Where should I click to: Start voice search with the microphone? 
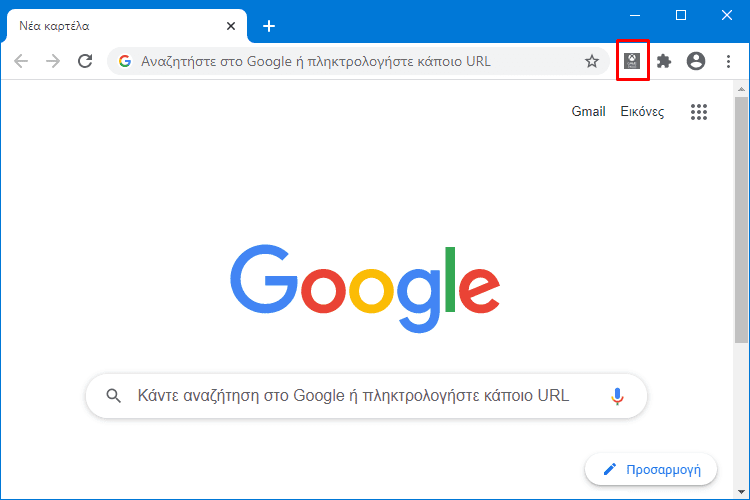[617, 396]
